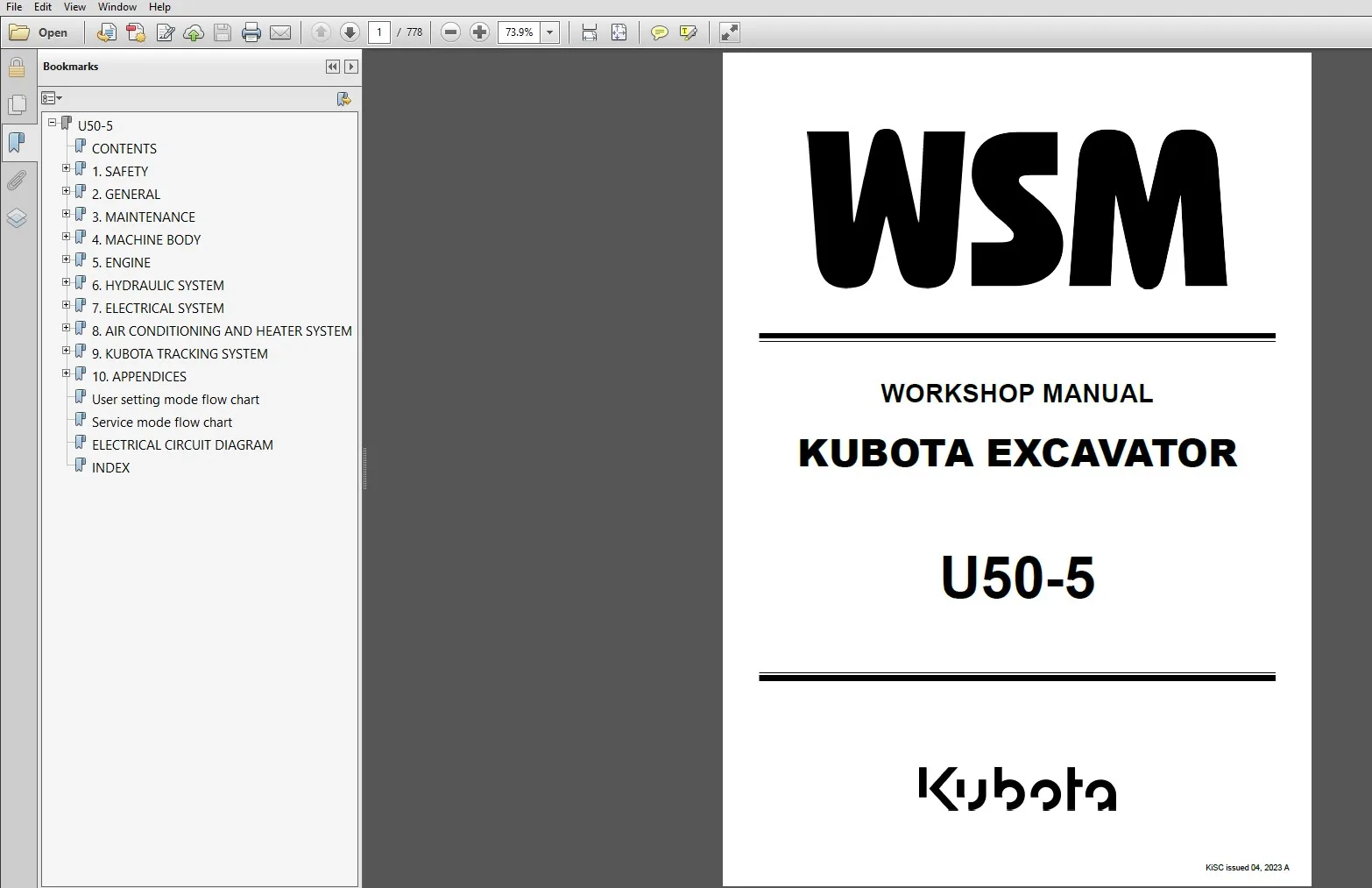Toggle fit full page view
1372x888 pixels.
[x=619, y=32]
